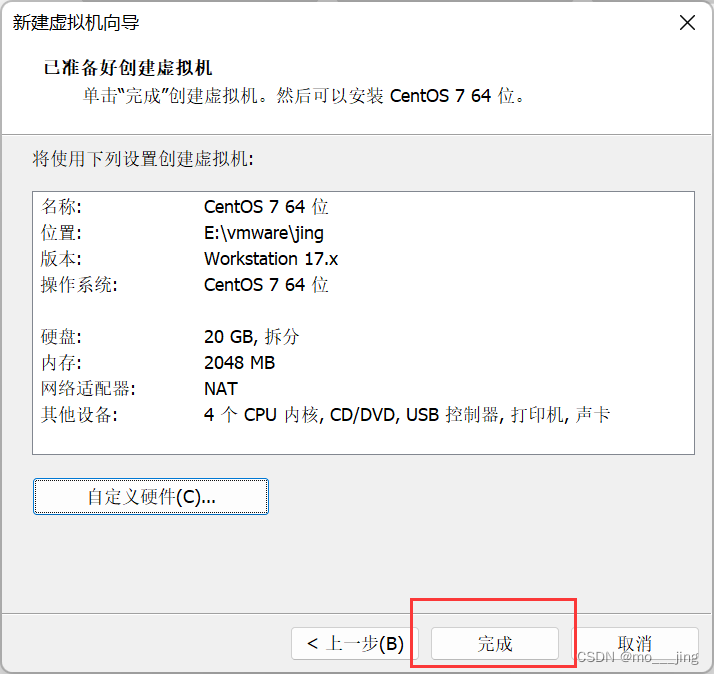Image resolution: width=714 pixels, height=674 pixels.
Task: Click the 名称: label in settings list
Action: (x=61, y=207)
